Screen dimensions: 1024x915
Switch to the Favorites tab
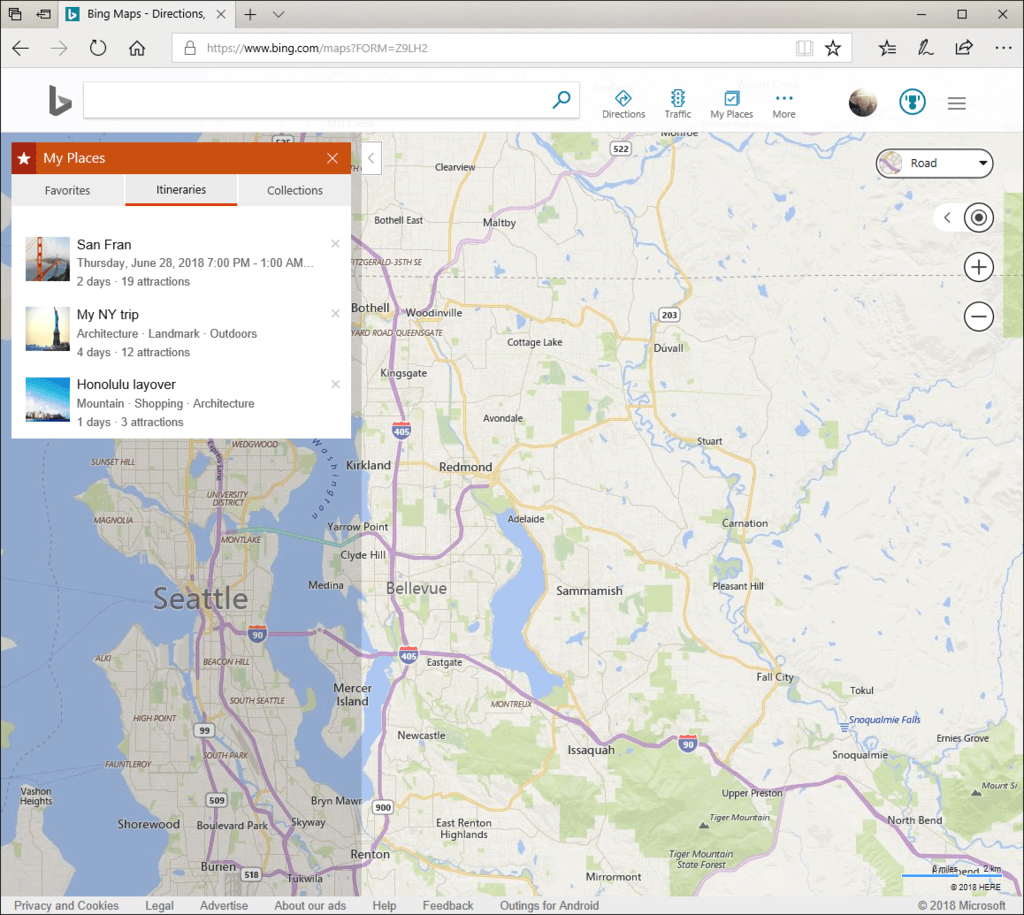point(67,190)
